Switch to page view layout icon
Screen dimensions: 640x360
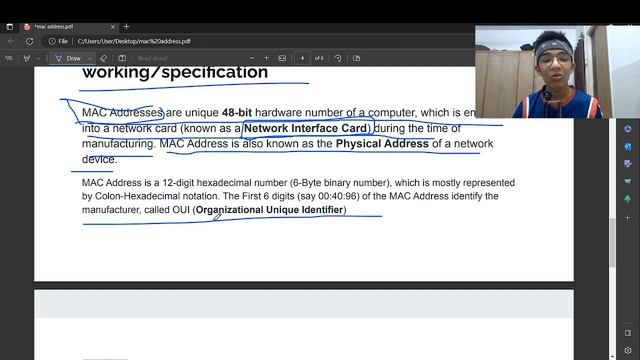tap(122, 58)
